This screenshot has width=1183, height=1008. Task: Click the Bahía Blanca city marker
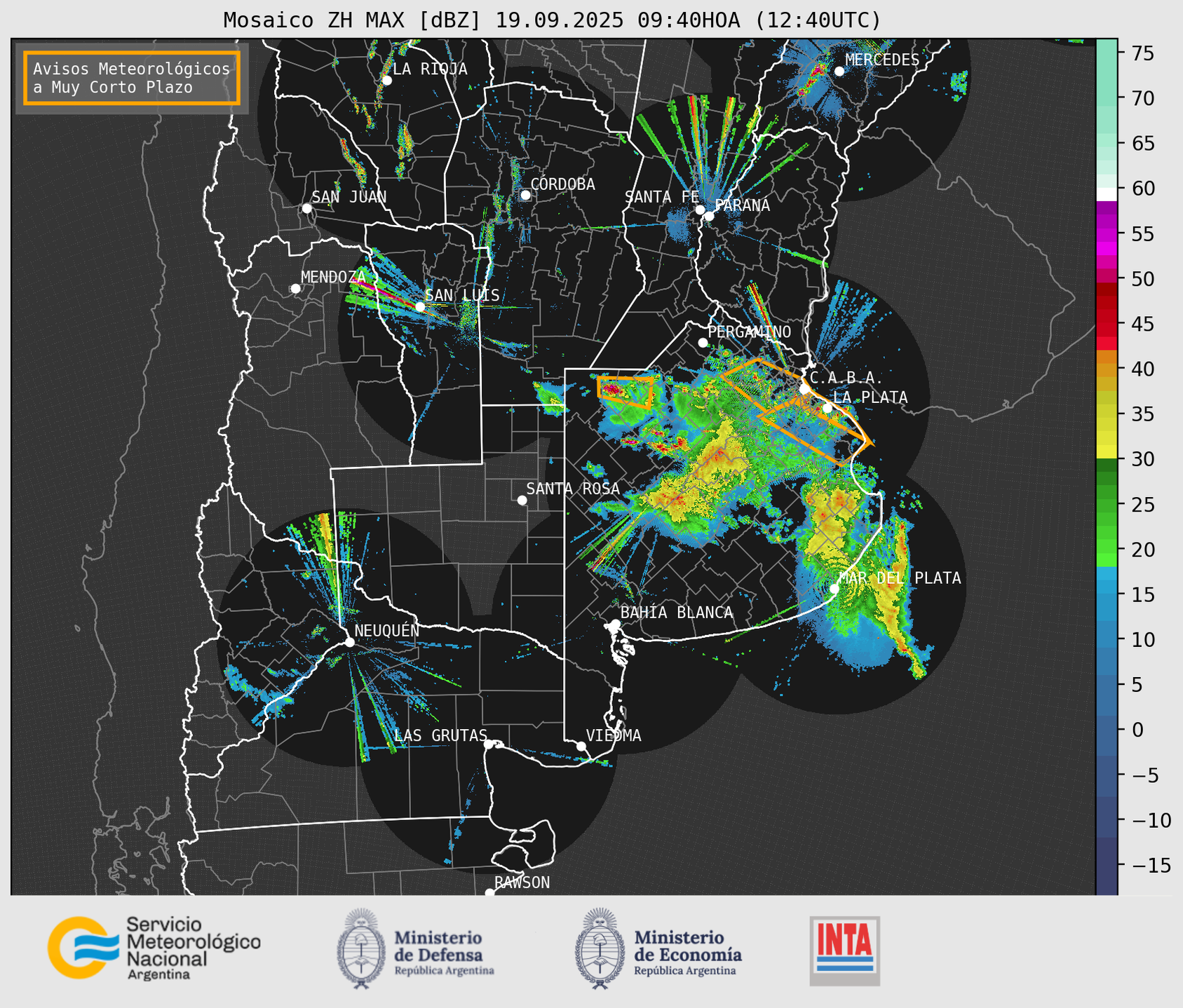click(x=615, y=624)
